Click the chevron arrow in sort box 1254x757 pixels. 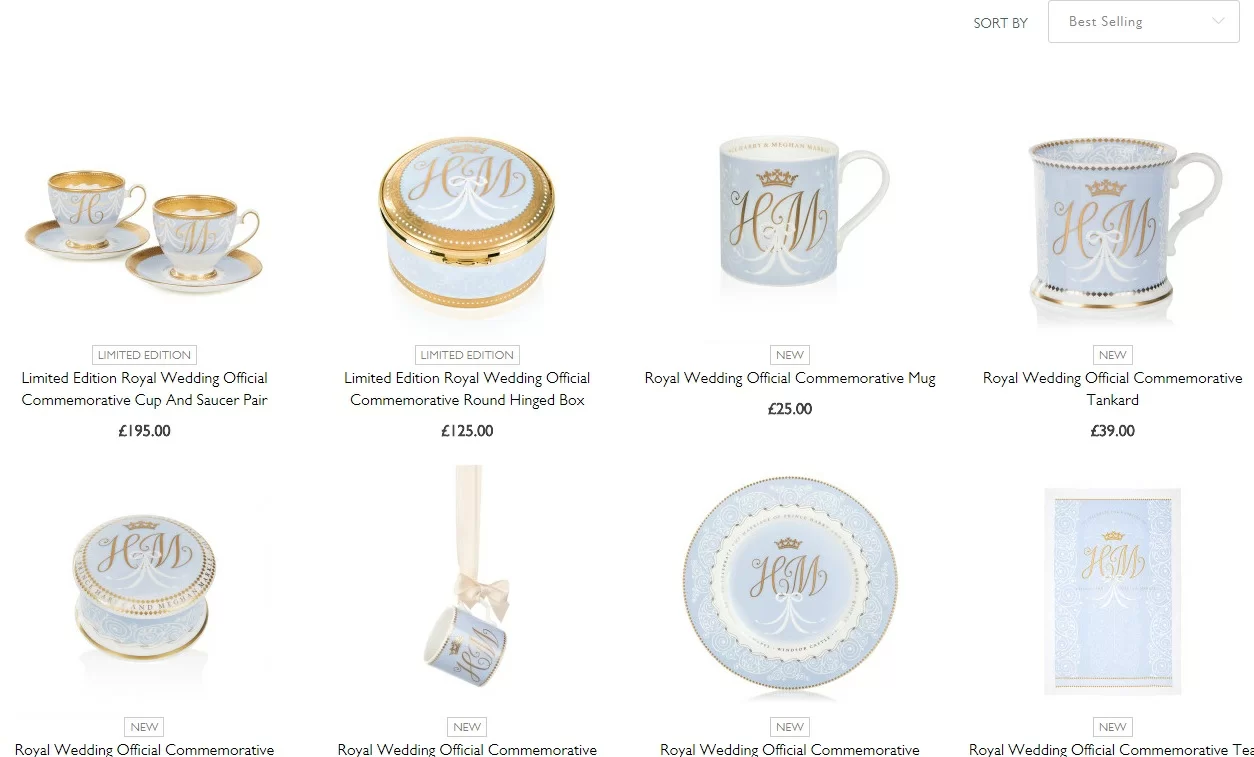1218,21
